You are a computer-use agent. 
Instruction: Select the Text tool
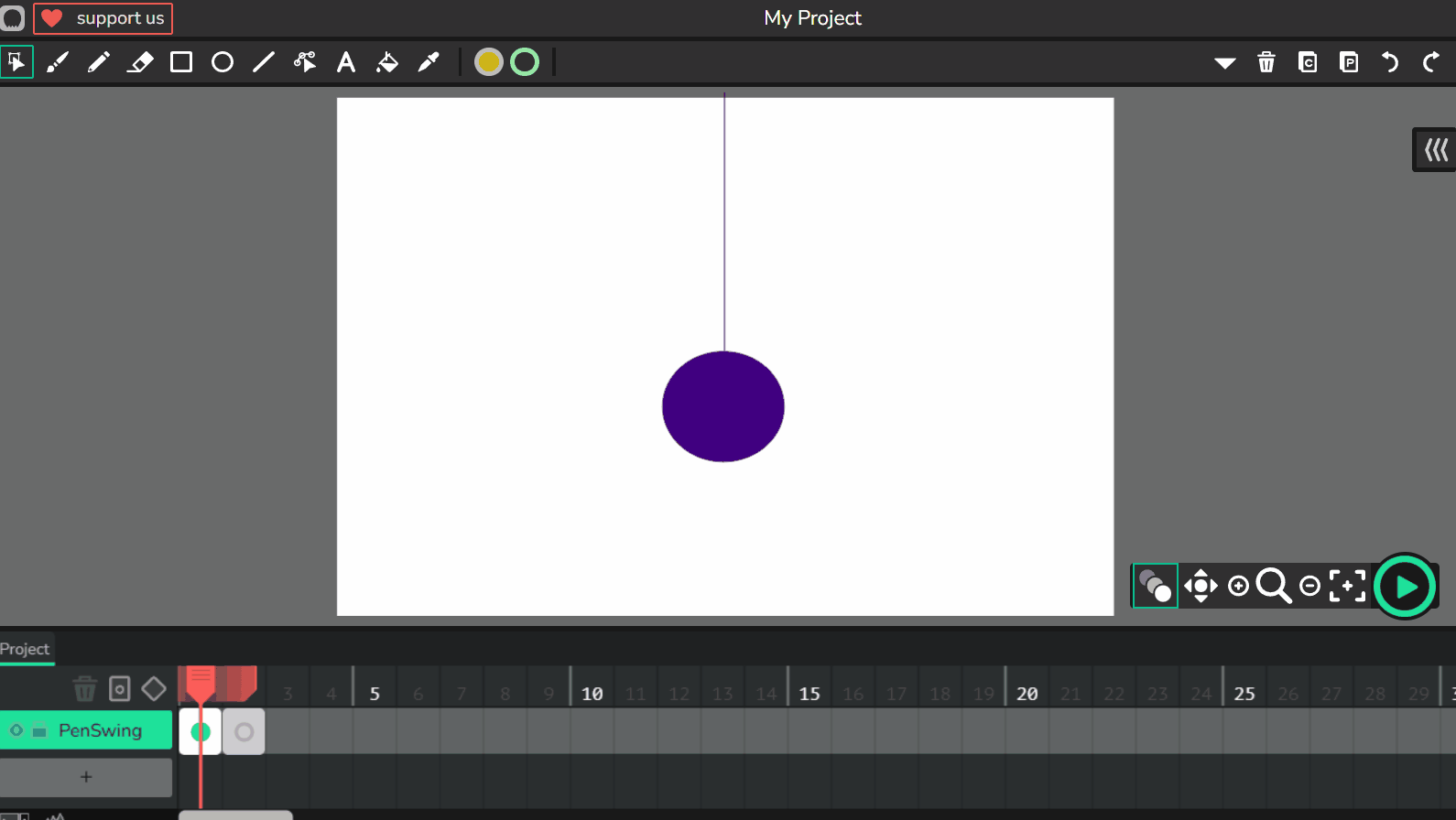coord(346,62)
